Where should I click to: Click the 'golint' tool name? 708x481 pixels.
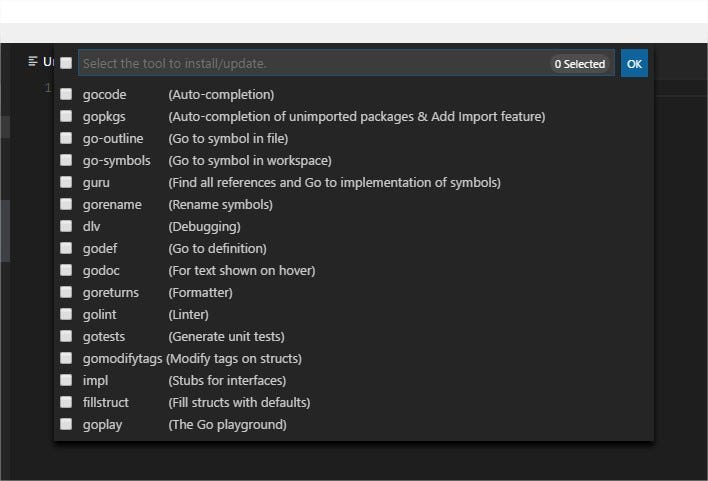pyautogui.click(x=99, y=315)
